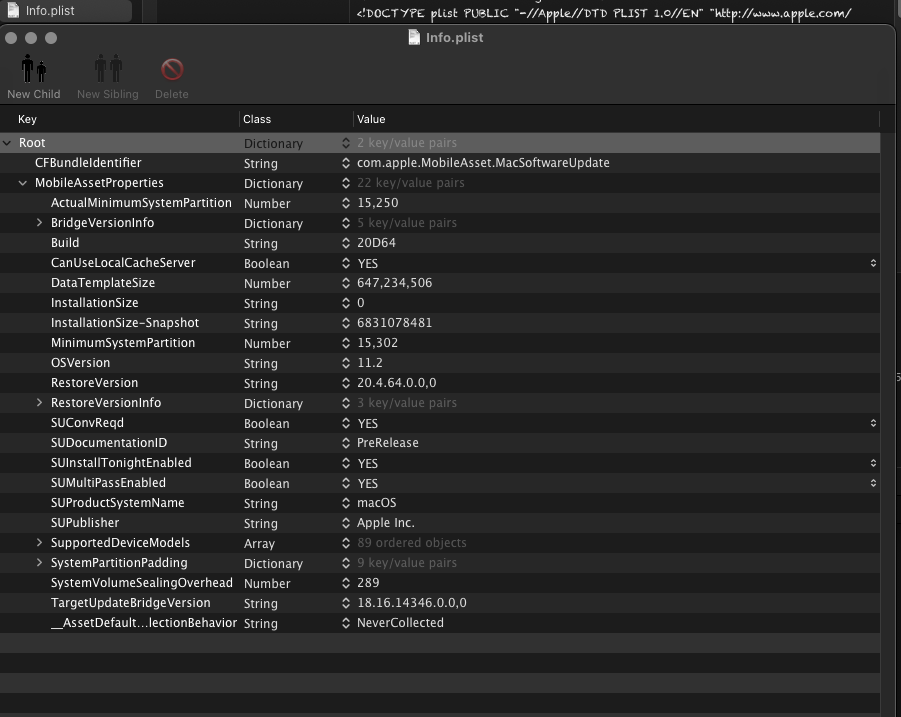Click the New Sibling toolbar icon
Screen dimensions: 901x717
(x=108, y=69)
